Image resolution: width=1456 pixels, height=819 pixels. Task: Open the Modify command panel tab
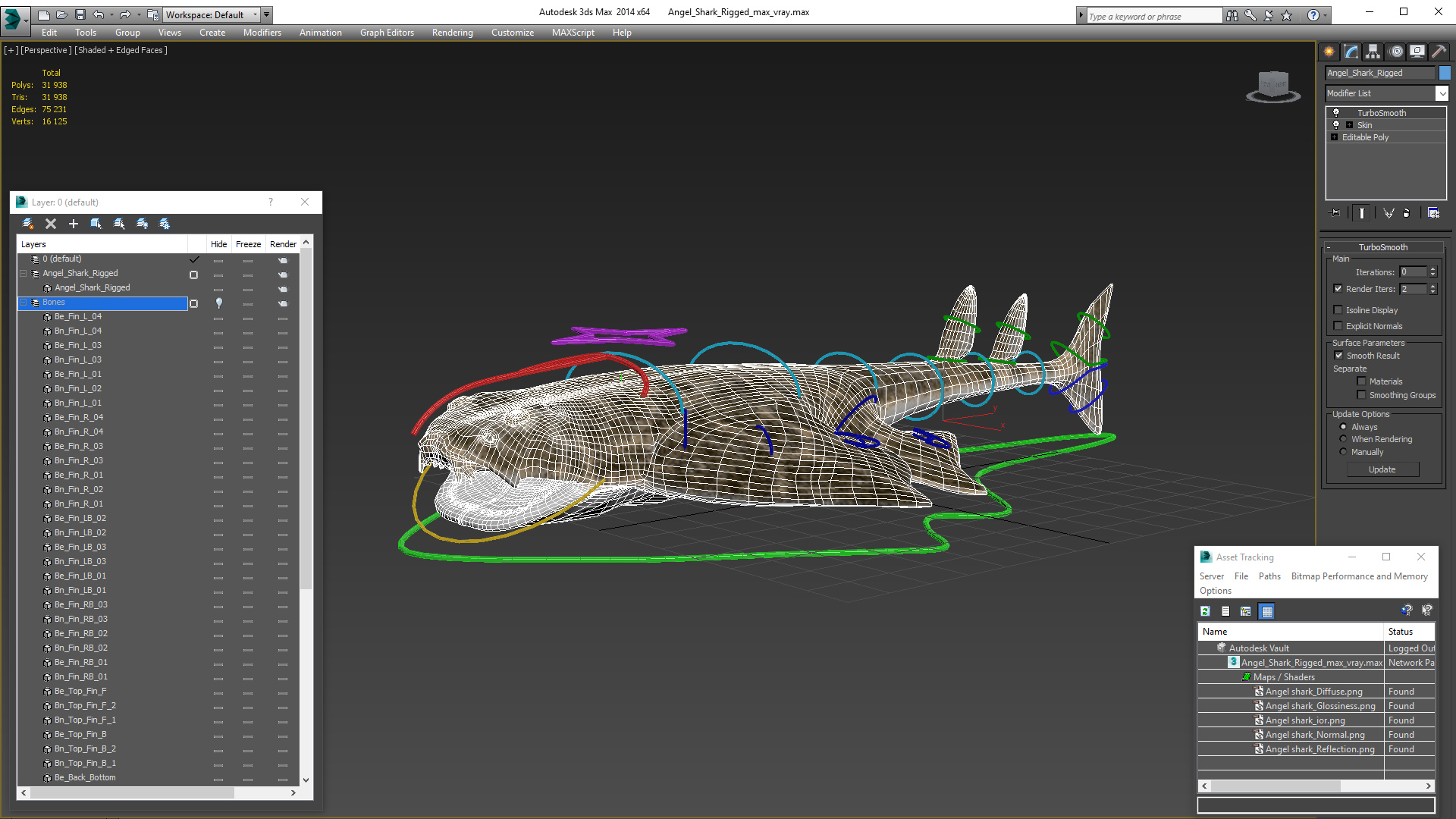(x=1351, y=52)
